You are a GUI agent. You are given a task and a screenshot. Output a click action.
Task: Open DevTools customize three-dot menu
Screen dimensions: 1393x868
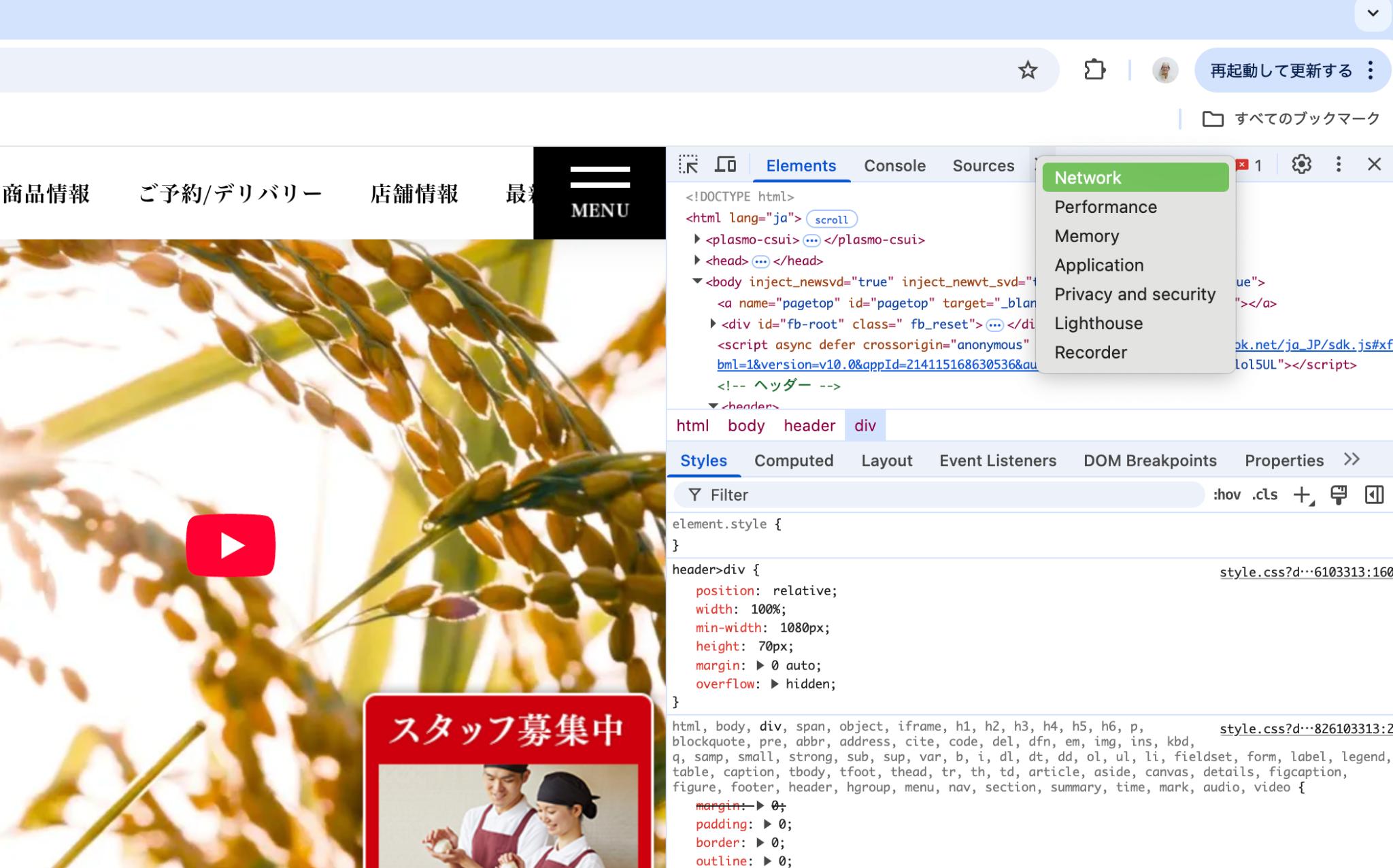[1338, 165]
